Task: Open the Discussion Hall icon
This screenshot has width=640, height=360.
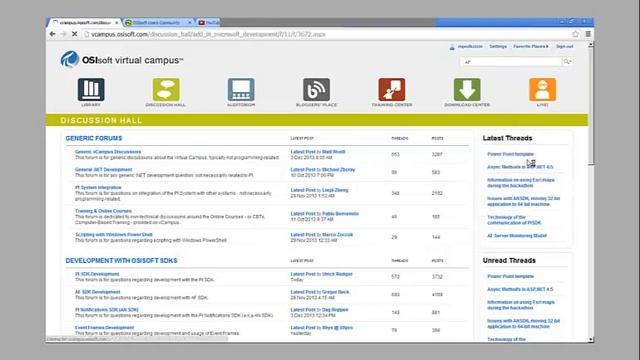Action: tap(166, 89)
